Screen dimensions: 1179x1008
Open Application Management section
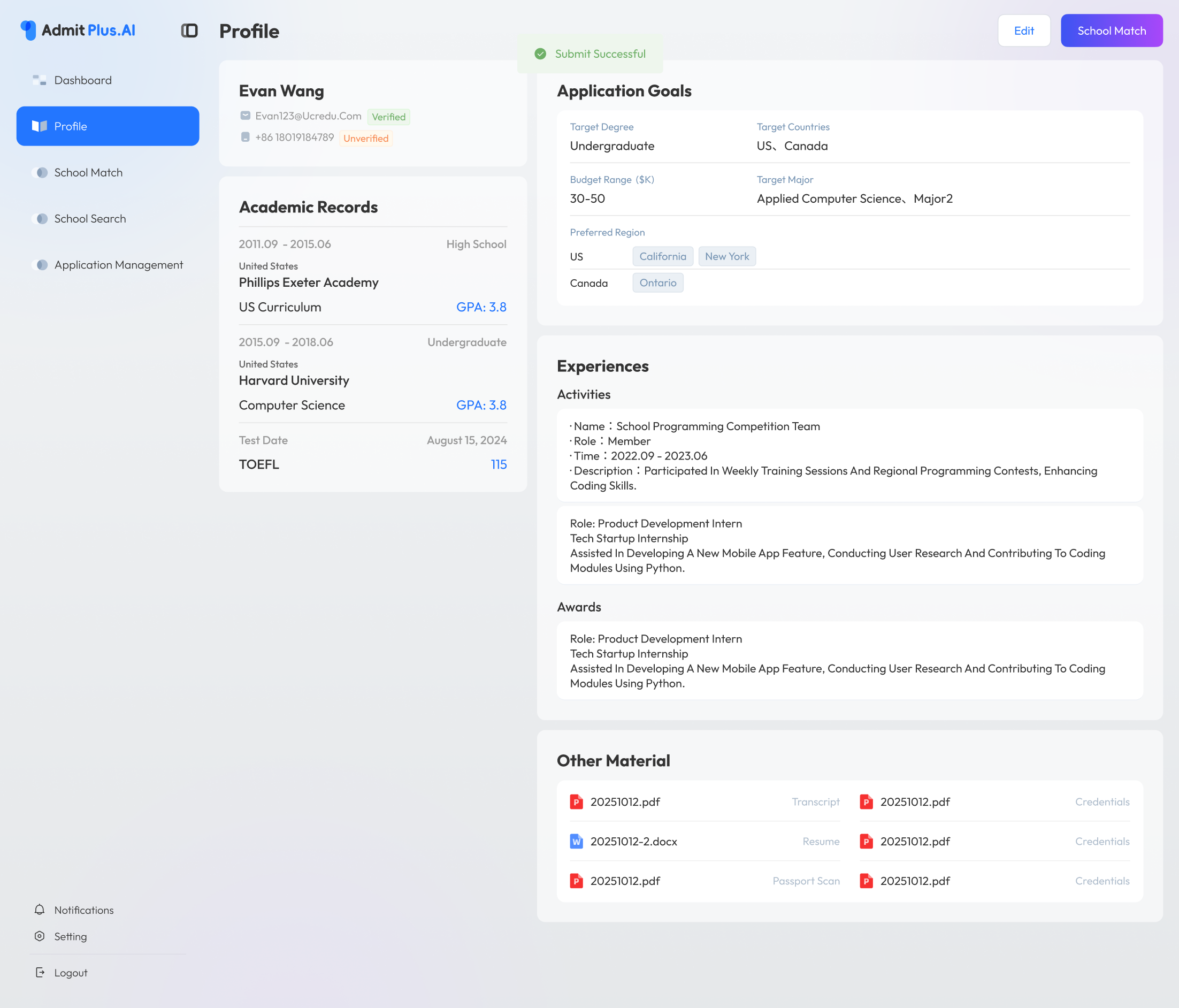pos(118,265)
